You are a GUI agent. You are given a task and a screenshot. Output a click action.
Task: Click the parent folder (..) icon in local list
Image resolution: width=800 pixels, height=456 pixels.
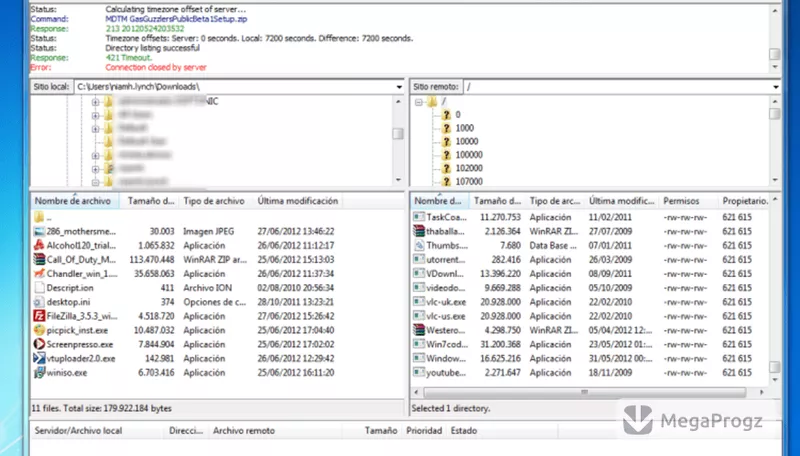point(39,217)
